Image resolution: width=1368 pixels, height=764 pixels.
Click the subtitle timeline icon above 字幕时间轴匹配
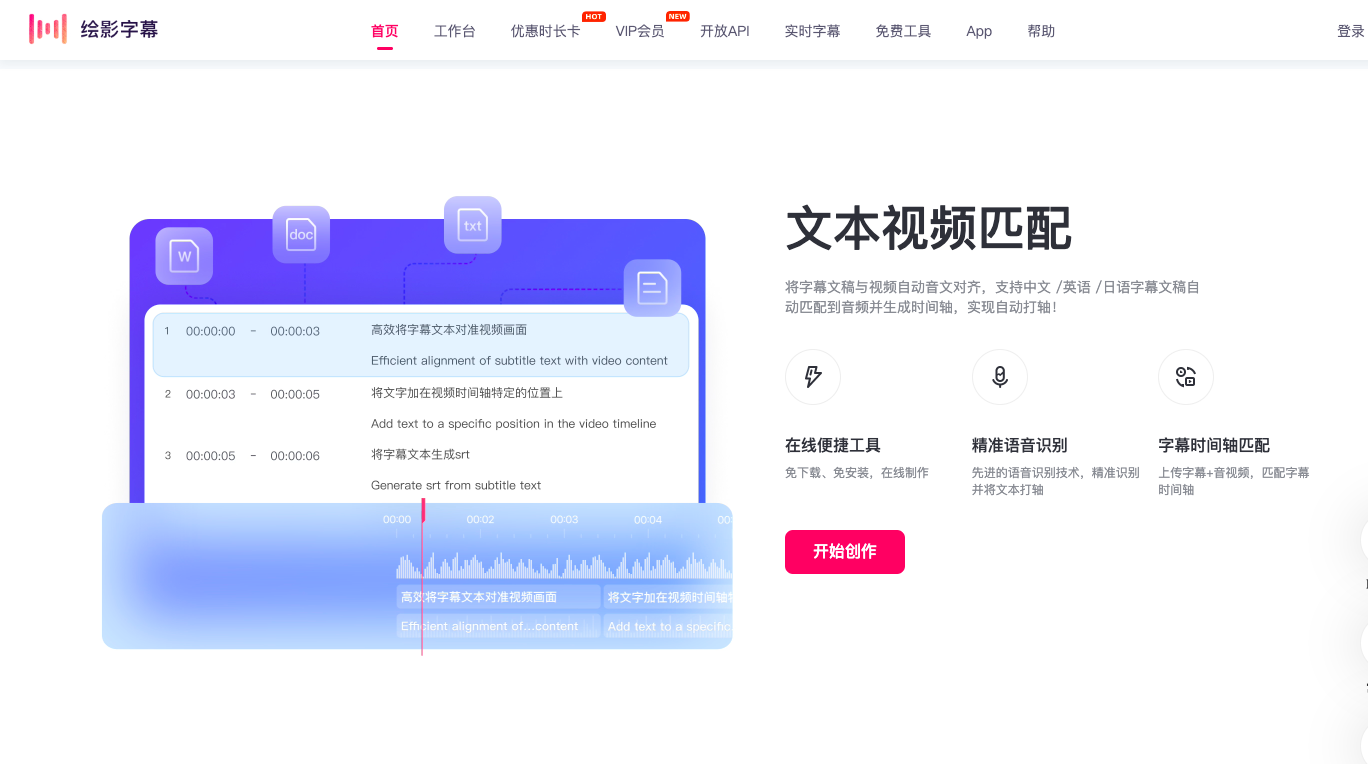[1186, 377]
